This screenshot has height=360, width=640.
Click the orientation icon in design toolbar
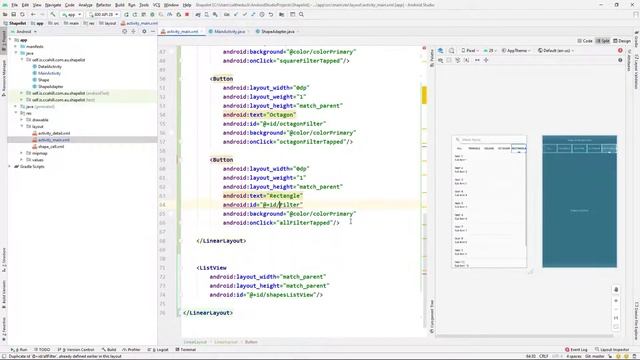[x=452, y=51]
